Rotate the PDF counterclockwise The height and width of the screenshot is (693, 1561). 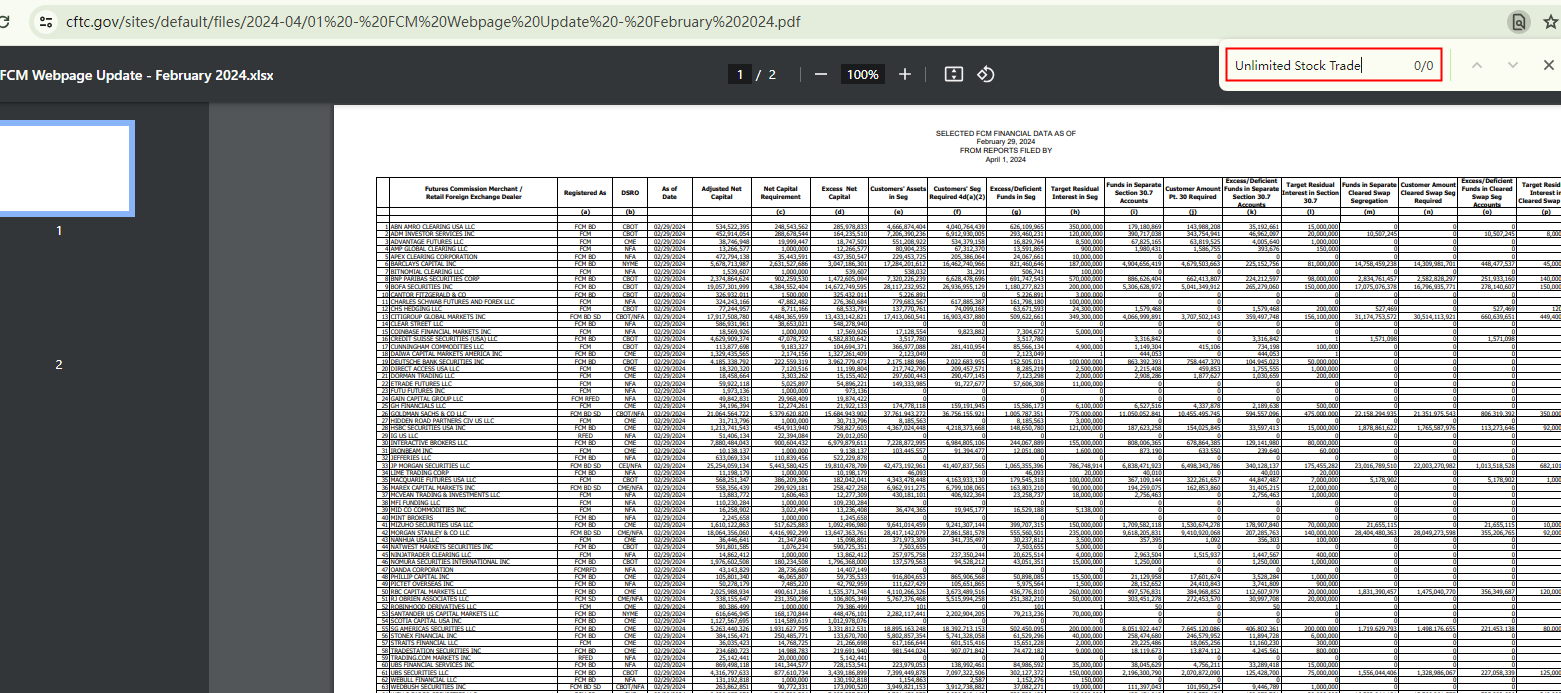tap(985, 75)
